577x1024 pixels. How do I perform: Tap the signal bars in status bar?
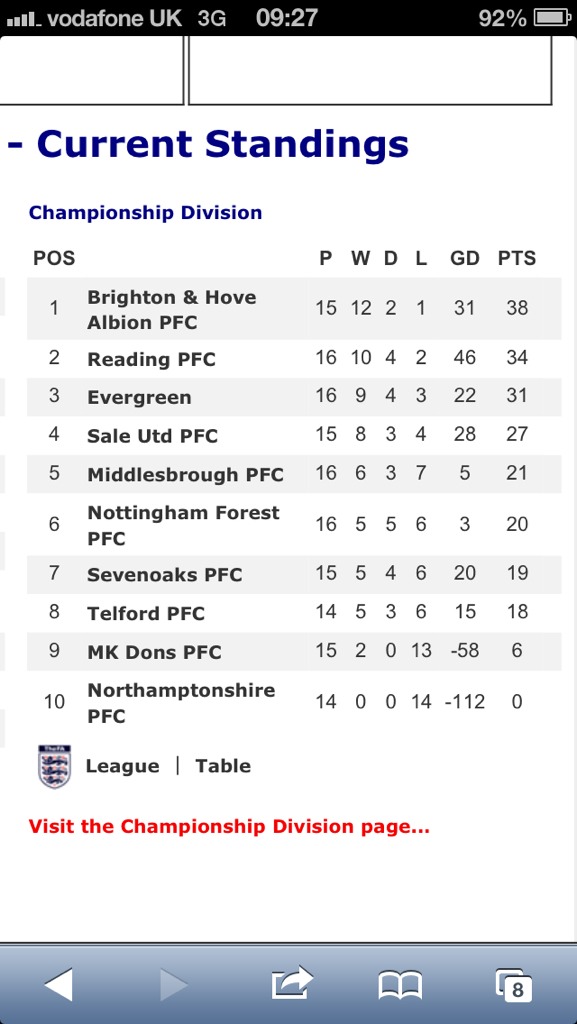[x=23, y=19]
